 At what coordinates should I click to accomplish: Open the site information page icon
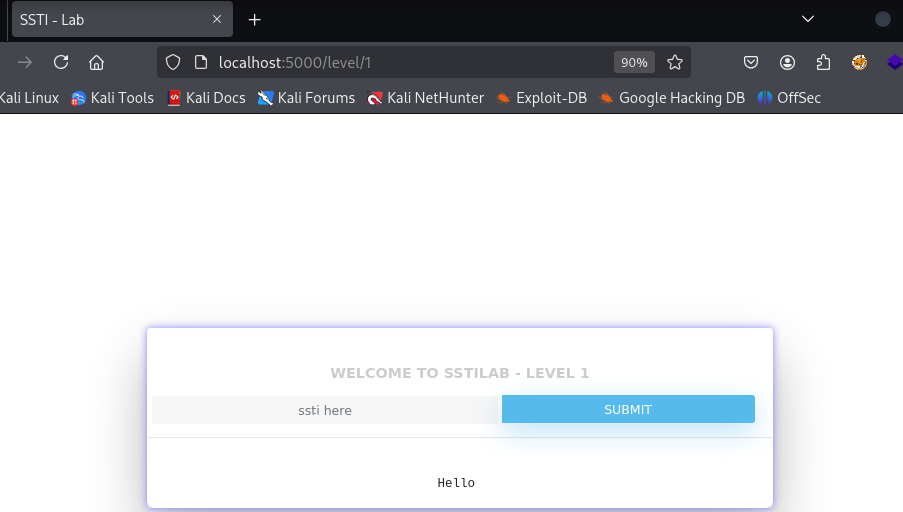[200, 62]
